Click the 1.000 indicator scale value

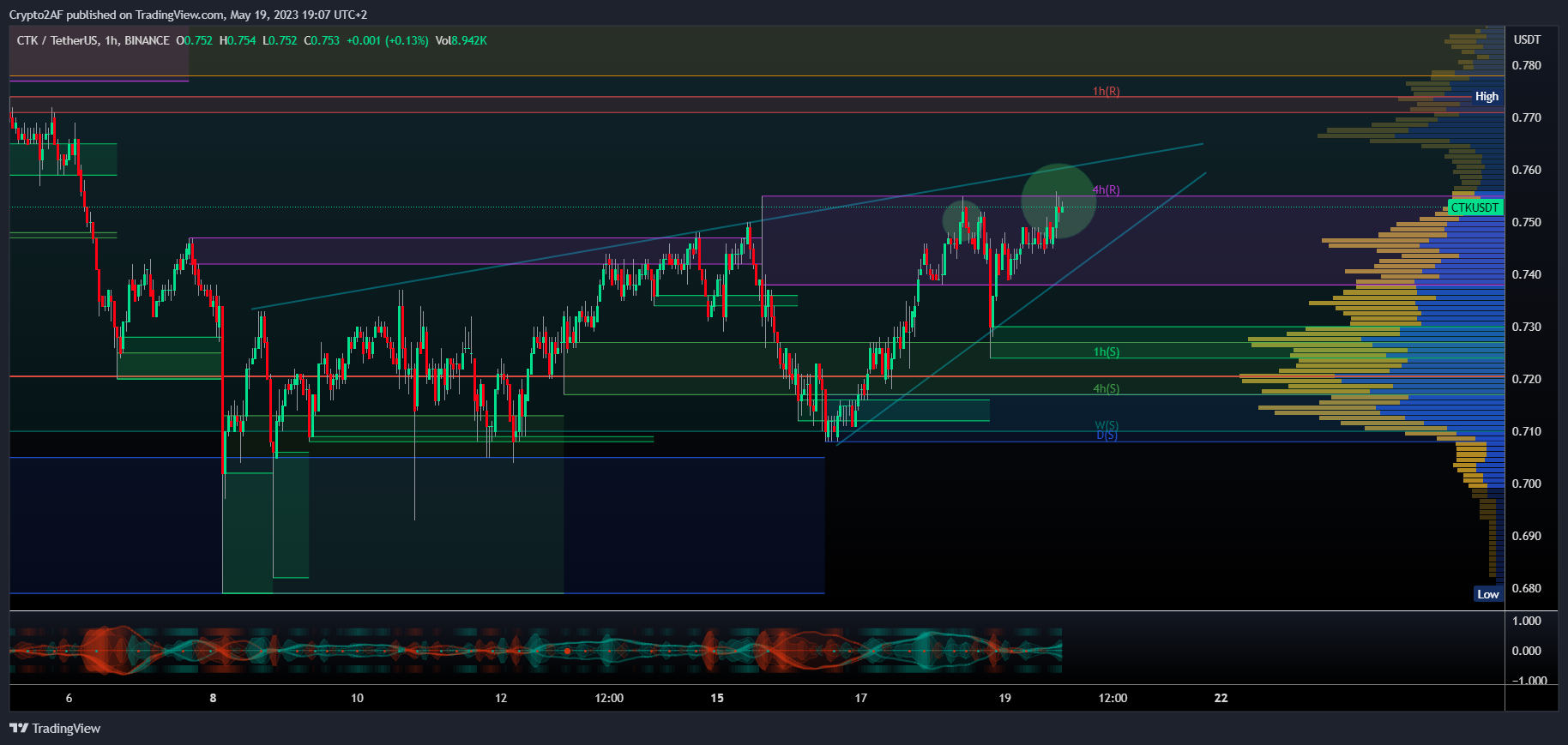pos(1526,621)
